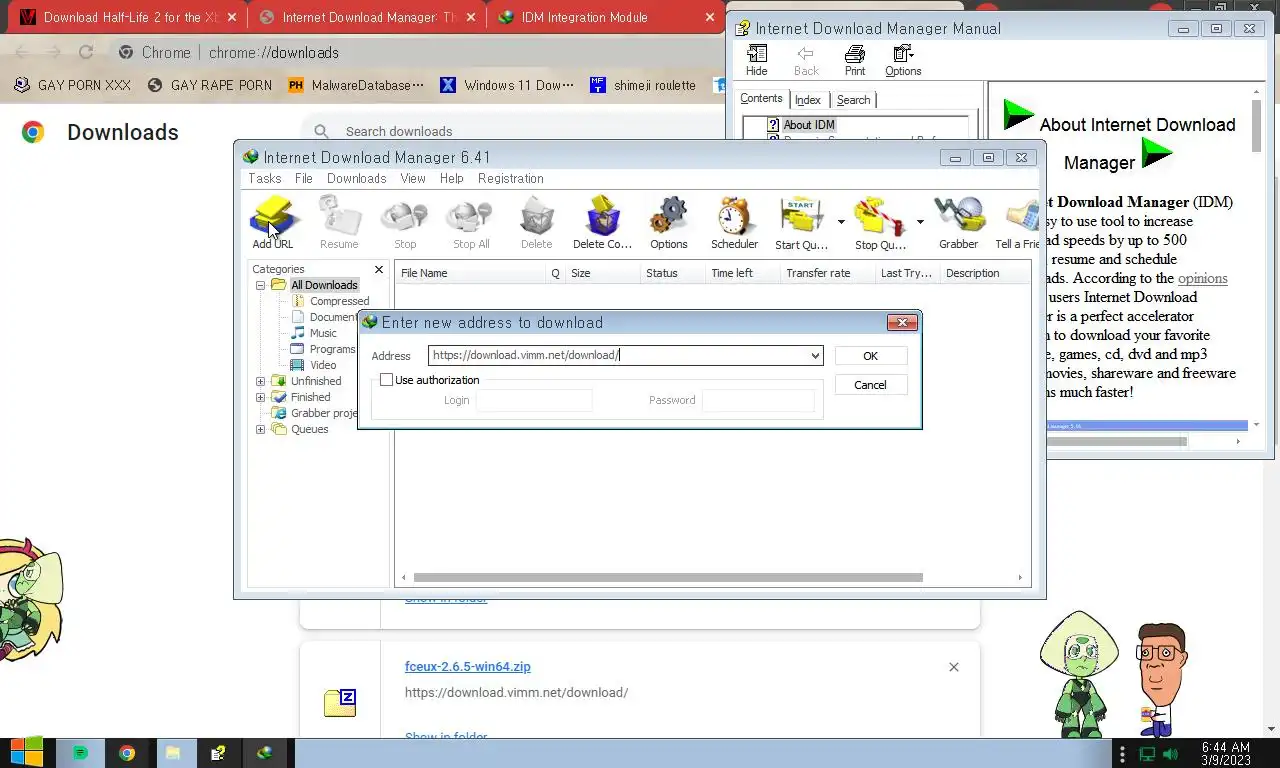Open Stop Queue dropdown arrow
Image resolution: width=1280 pixels, height=768 pixels.
coord(920,222)
